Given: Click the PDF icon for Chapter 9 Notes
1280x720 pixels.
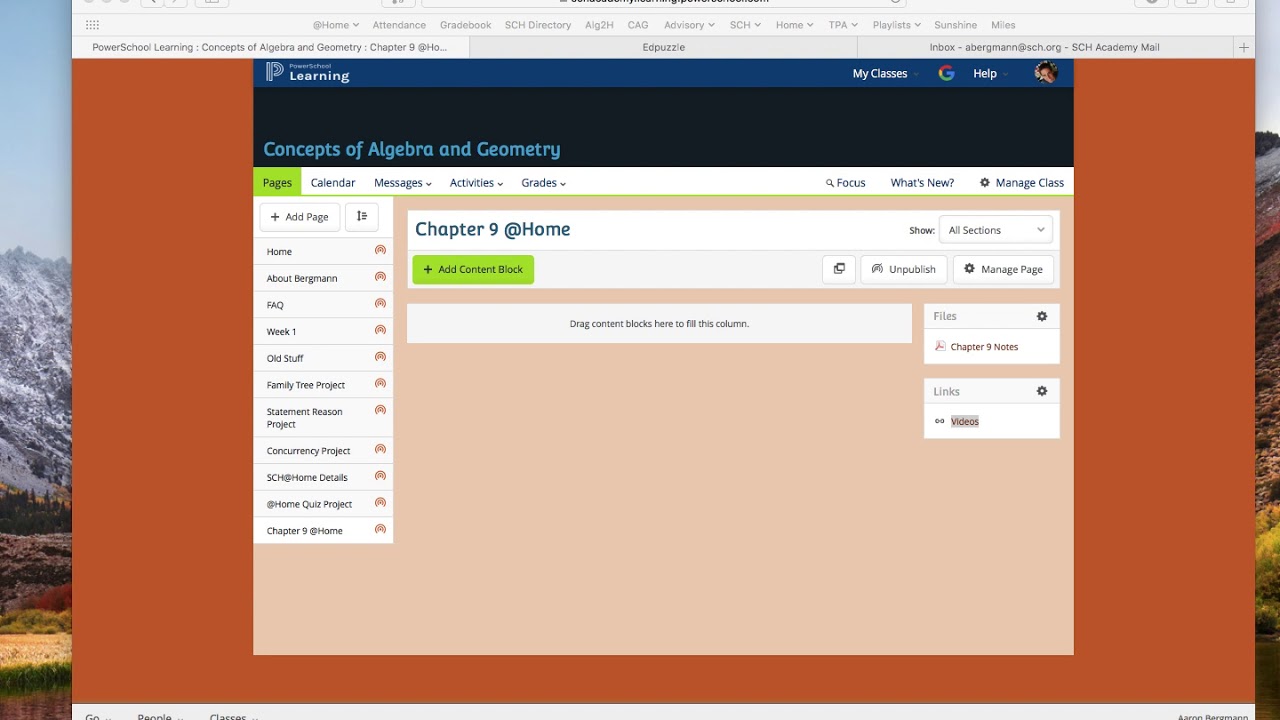Looking at the screenshot, I should click(x=940, y=346).
